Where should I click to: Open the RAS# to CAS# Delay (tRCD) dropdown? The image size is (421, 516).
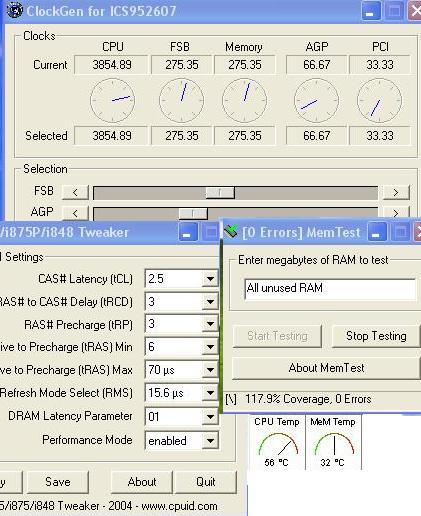pyautogui.click(x=210, y=302)
